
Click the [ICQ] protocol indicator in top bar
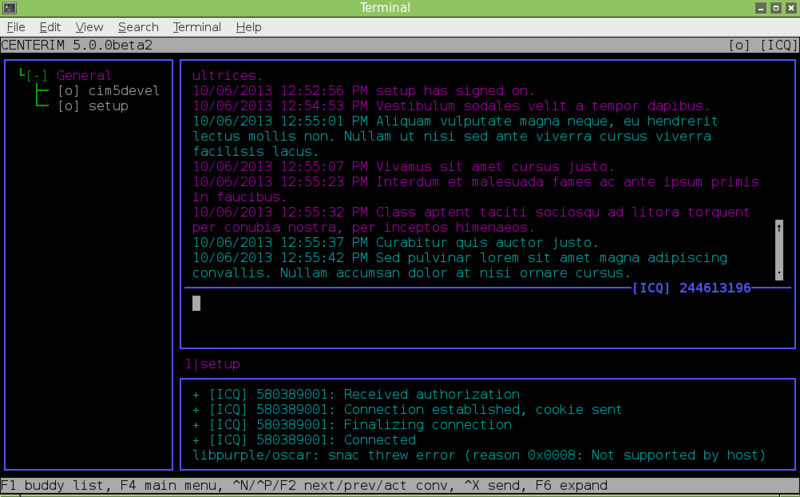[779, 45]
